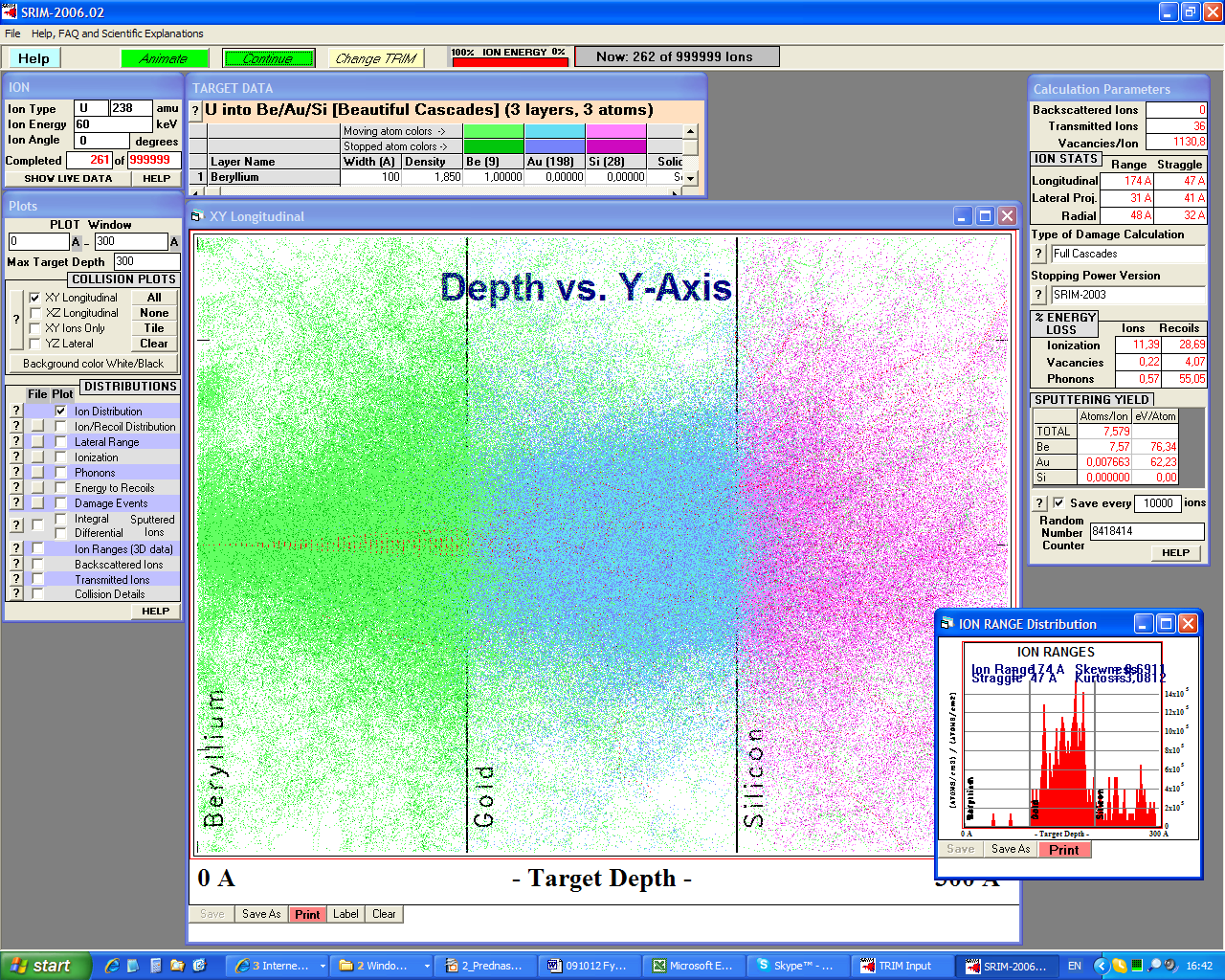
Task: Check Plot box for Integral Sputtered Ions
Action: pyautogui.click(x=60, y=519)
